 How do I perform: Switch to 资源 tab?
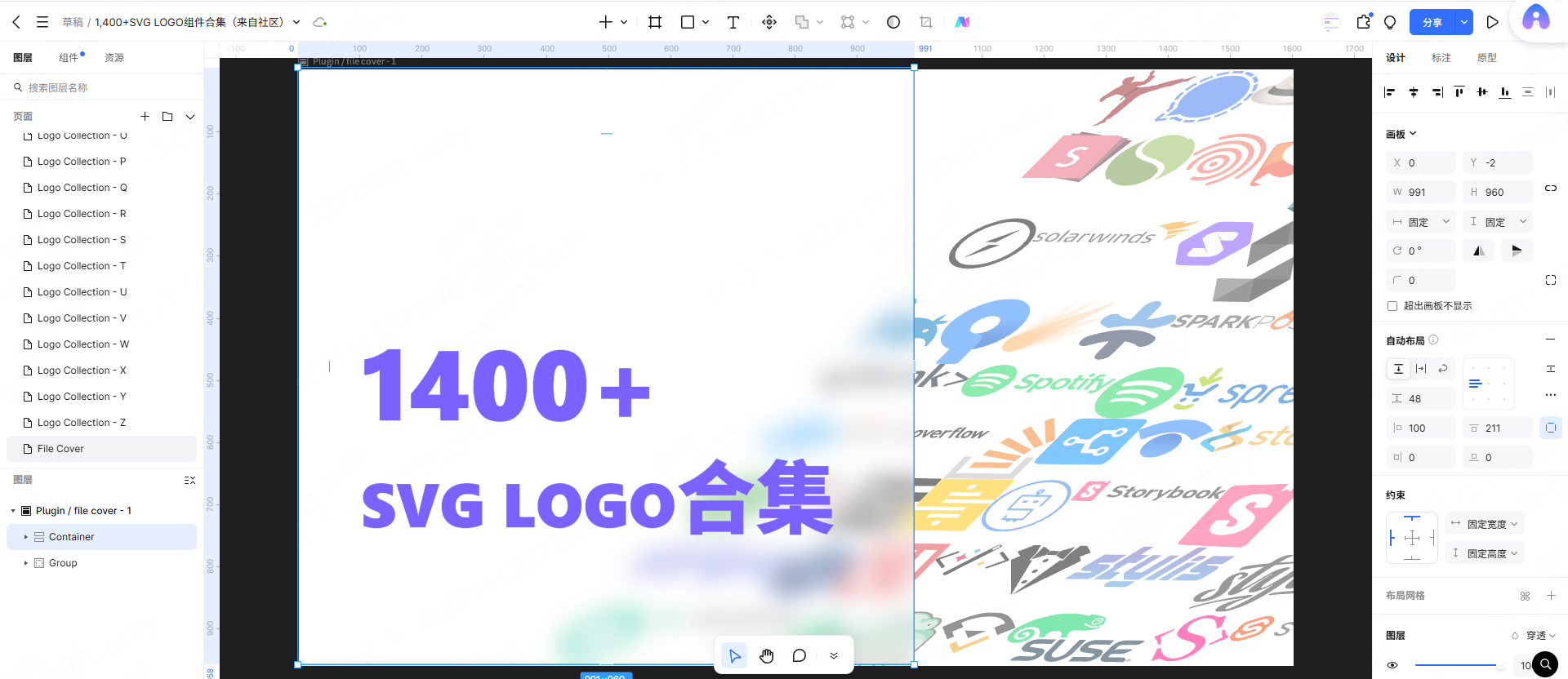point(114,58)
